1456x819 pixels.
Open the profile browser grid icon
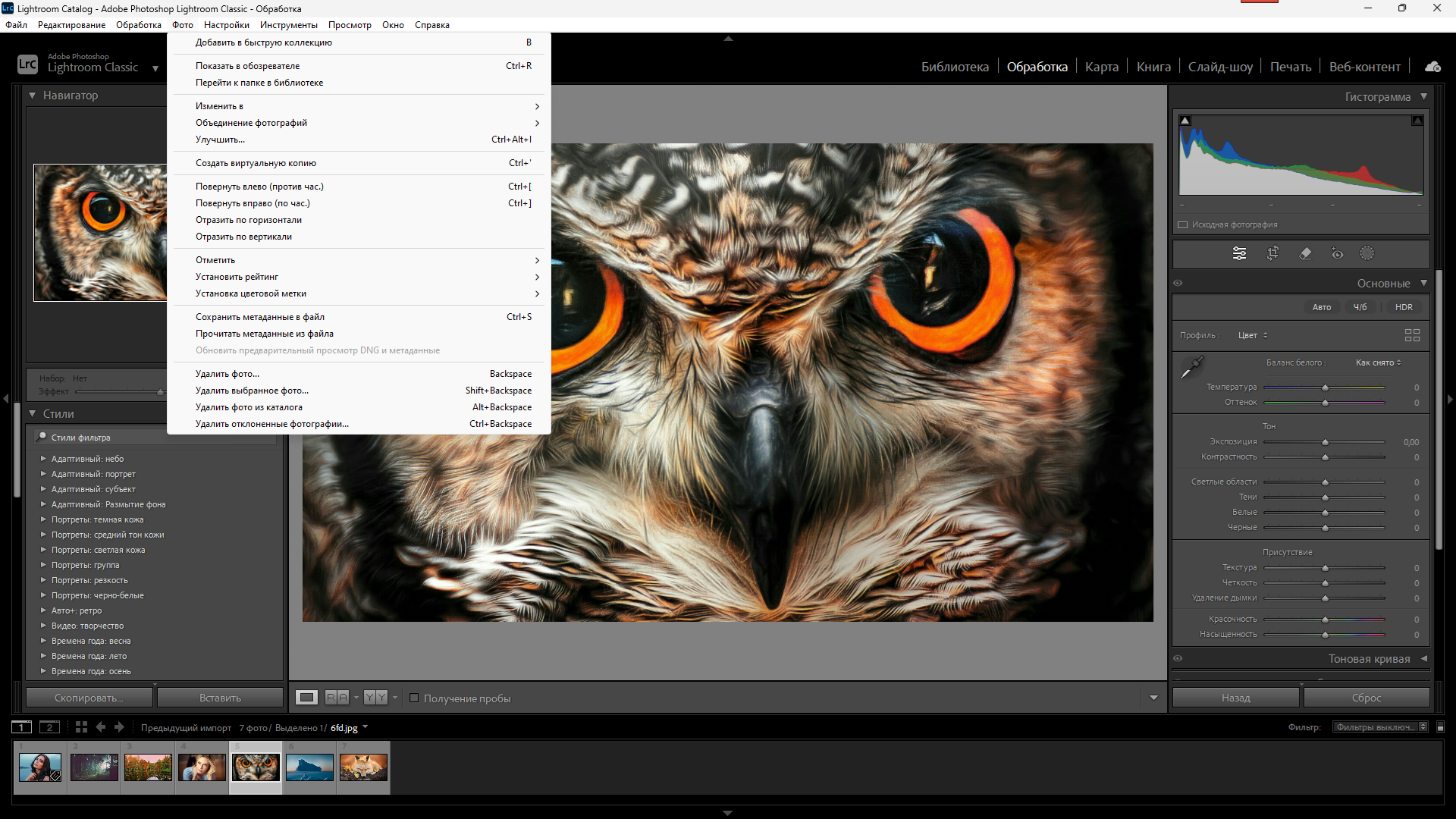[1412, 335]
